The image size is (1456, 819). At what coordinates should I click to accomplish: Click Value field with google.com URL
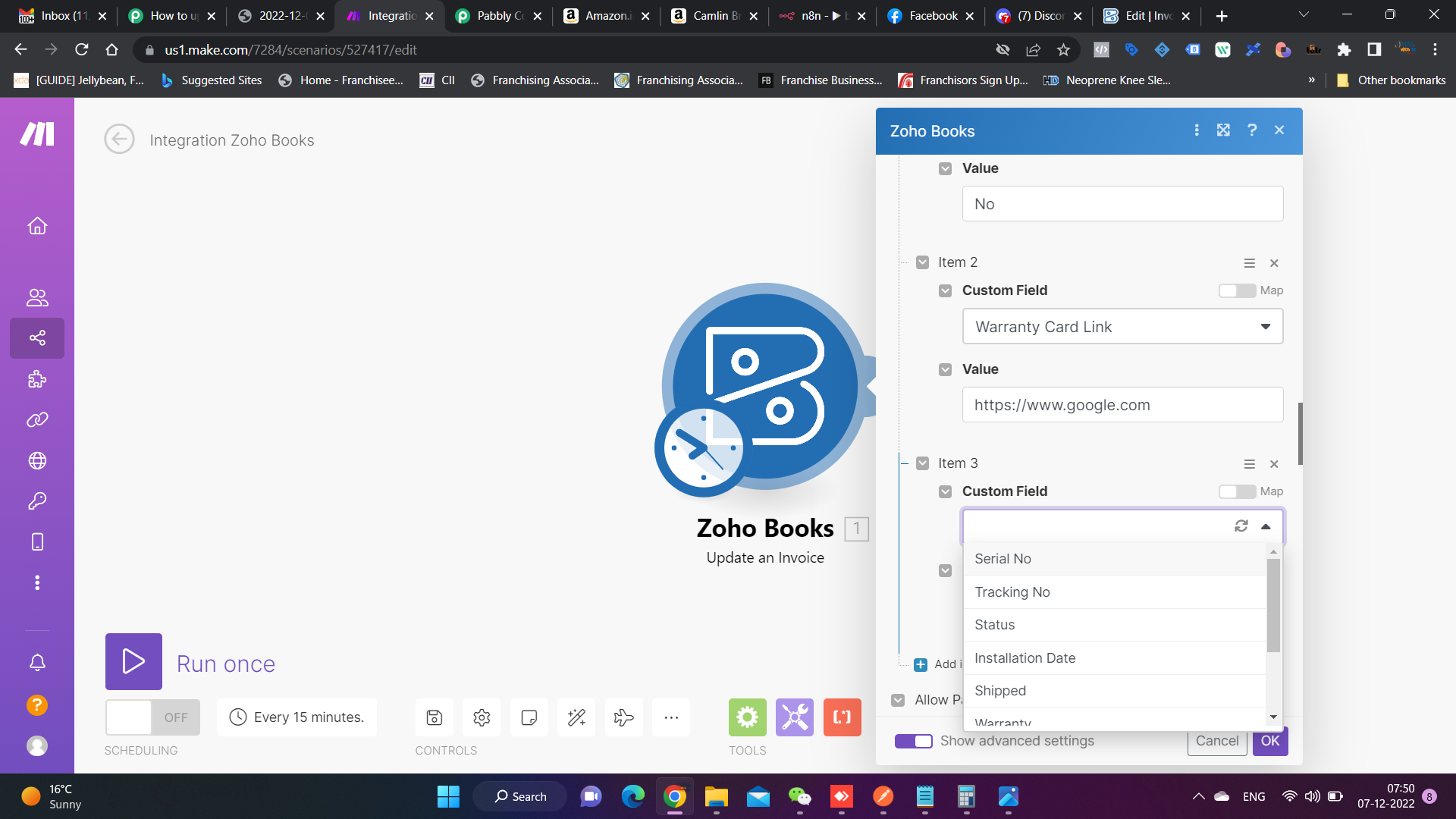pyautogui.click(x=1122, y=405)
